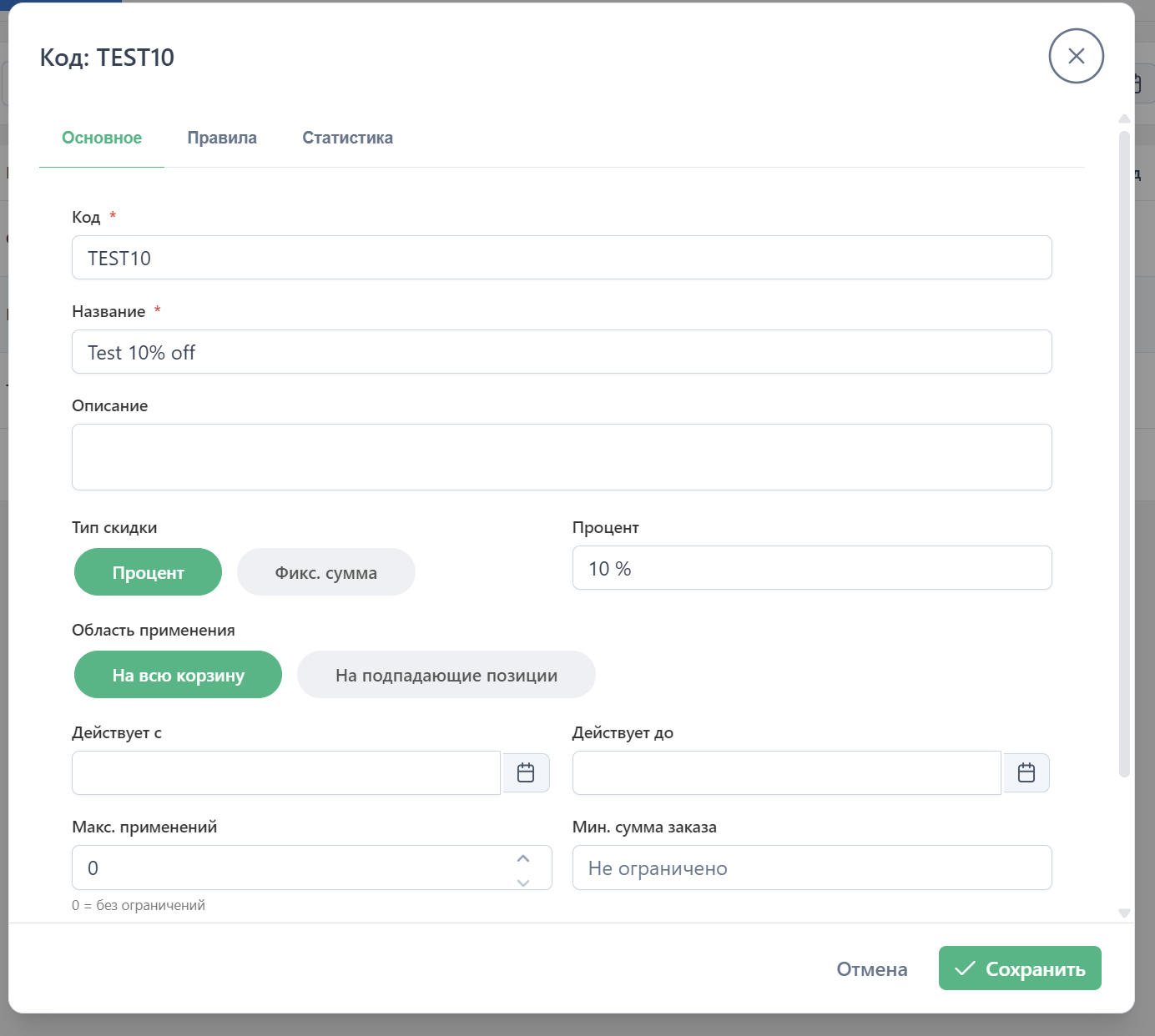This screenshot has height=1036, width=1155.
Task: Choose На всю корзину scope
Action: [x=178, y=675]
